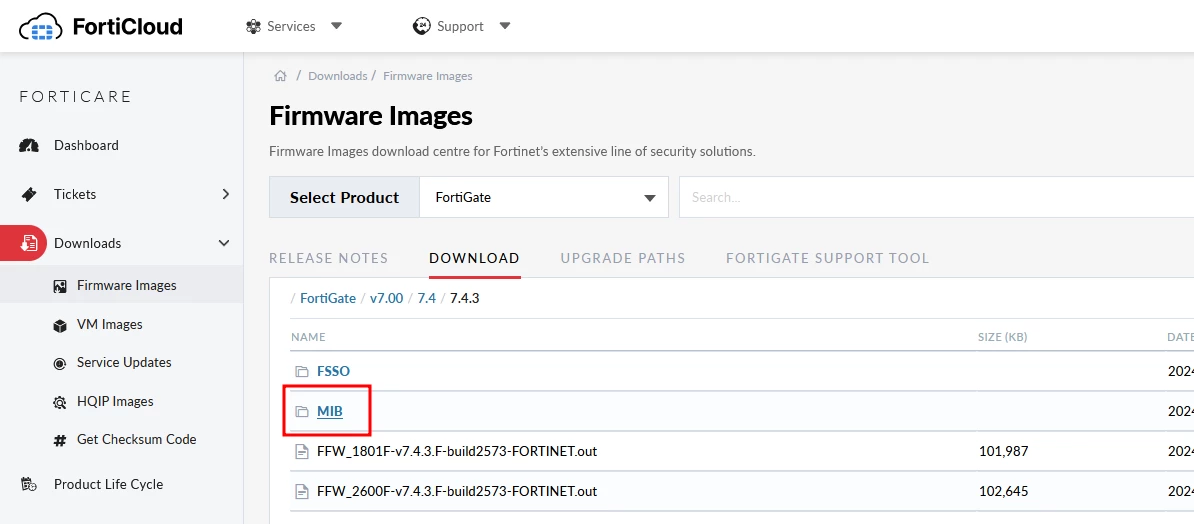Click the 102,645 size value
Viewport: 1194px width, 524px height.
[x=1004, y=491]
